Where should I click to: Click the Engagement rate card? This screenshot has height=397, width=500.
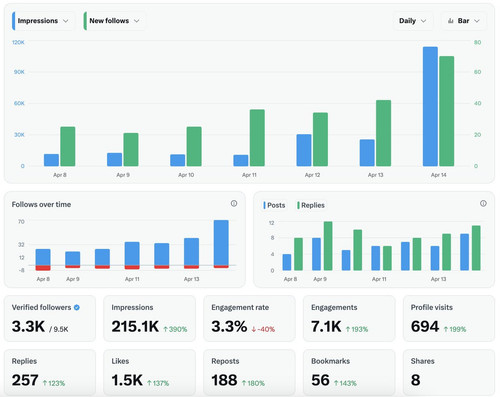point(249,318)
